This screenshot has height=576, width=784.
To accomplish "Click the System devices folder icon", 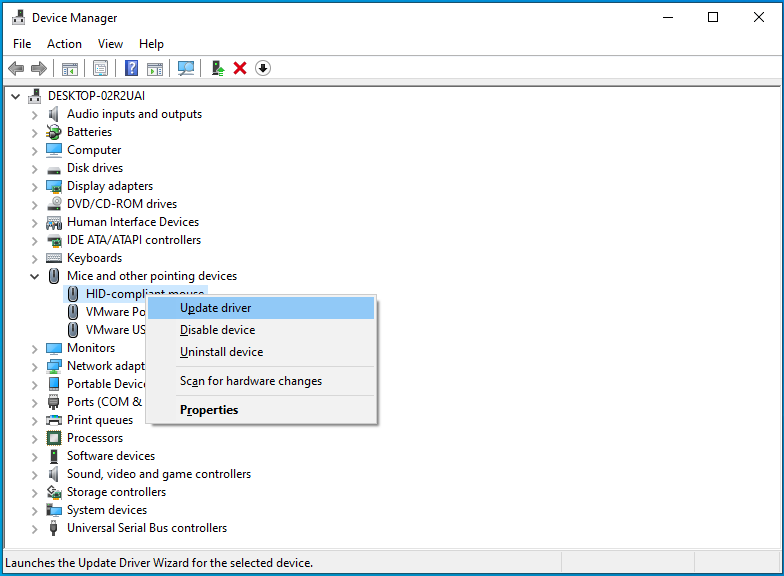I will (x=54, y=510).
